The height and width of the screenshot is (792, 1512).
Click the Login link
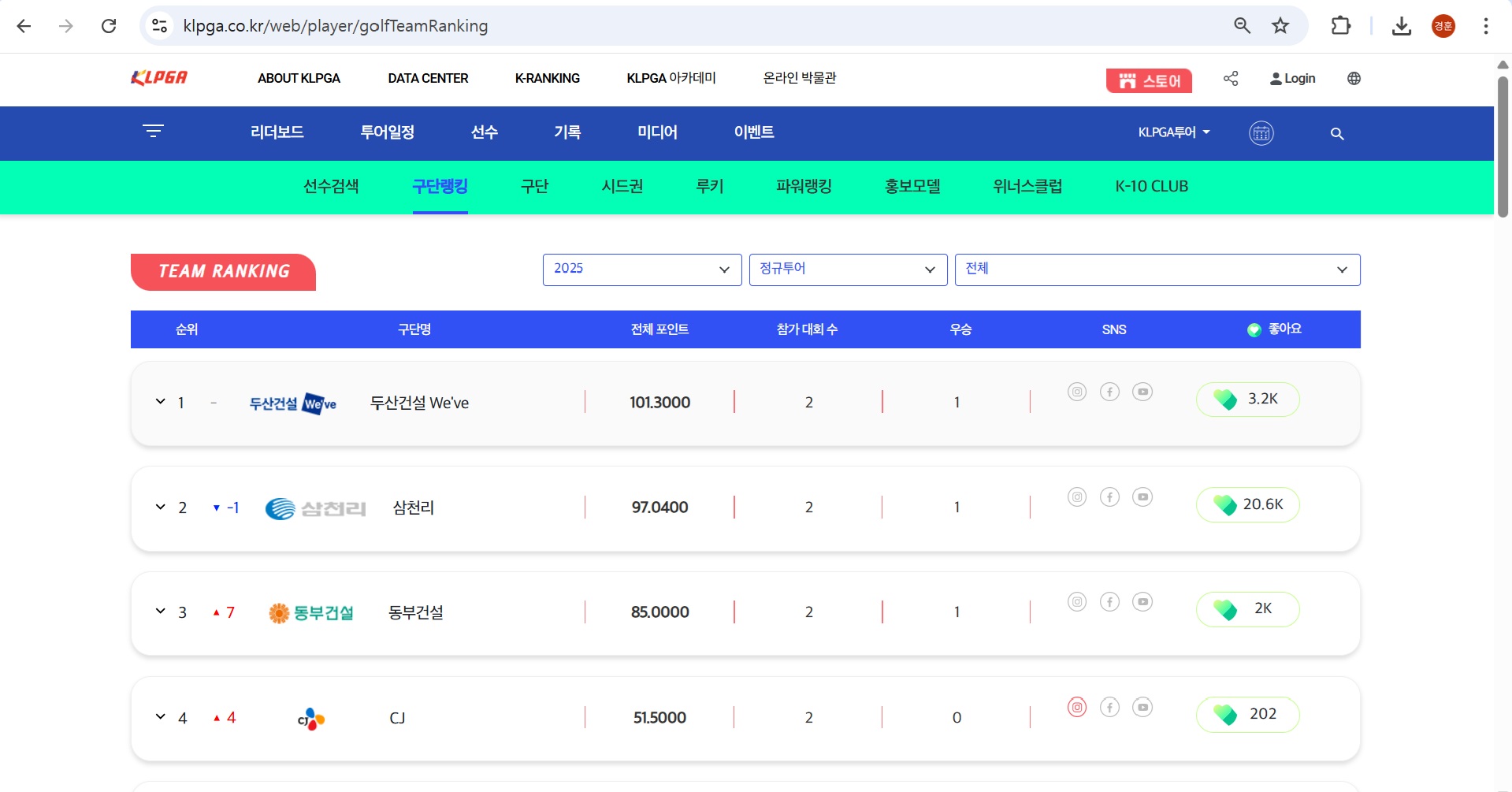coord(1291,78)
